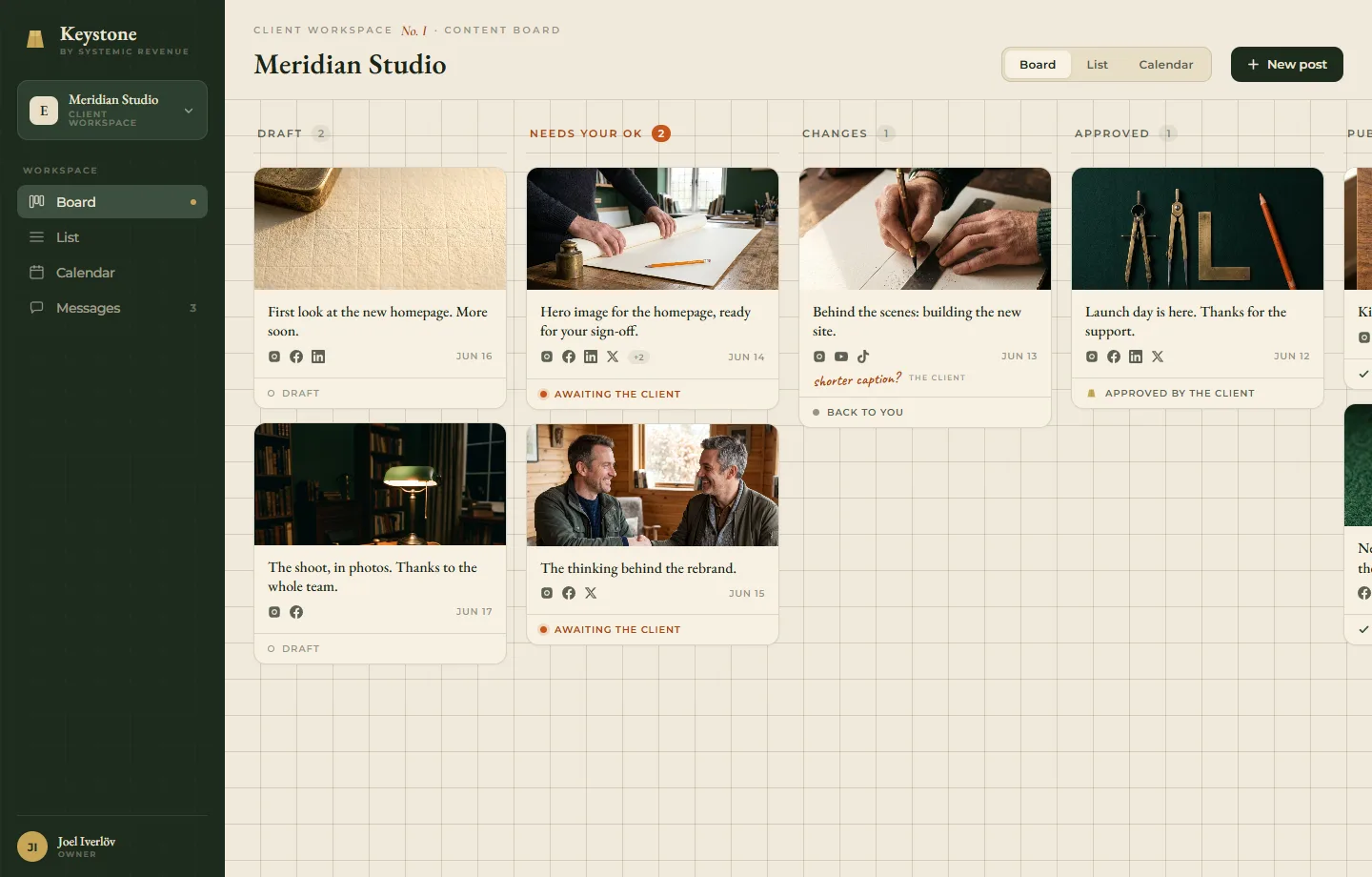The image size is (1372, 877).
Task: Switch to the List view tab
Action: (1098, 65)
